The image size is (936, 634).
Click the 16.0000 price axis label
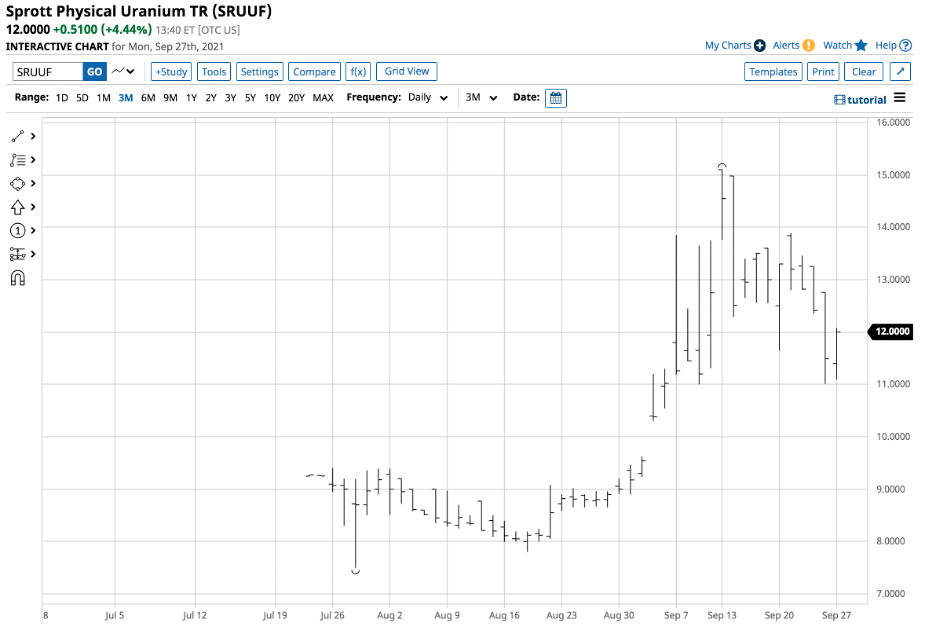893,122
